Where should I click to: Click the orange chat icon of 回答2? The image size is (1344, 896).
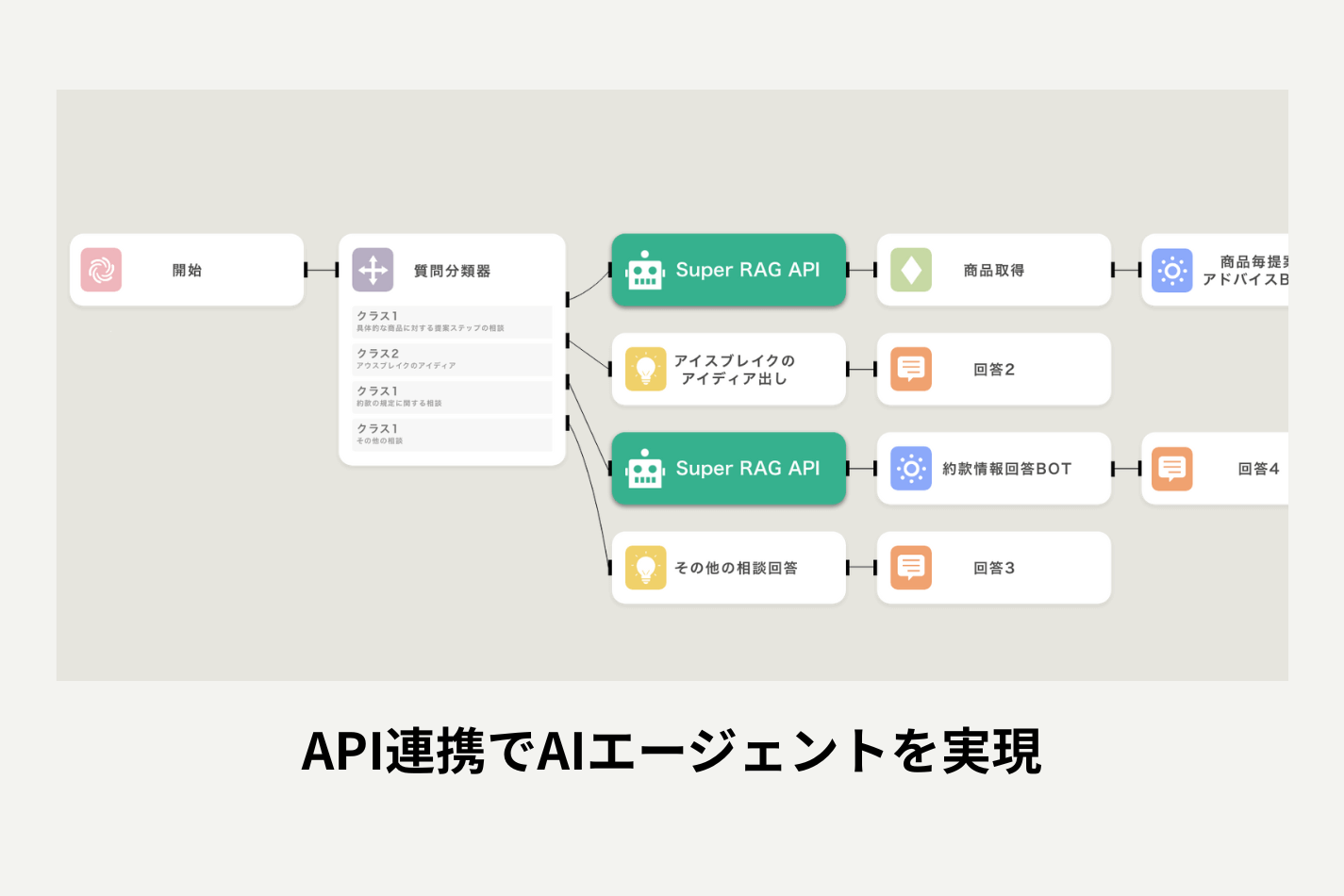(911, 370)
